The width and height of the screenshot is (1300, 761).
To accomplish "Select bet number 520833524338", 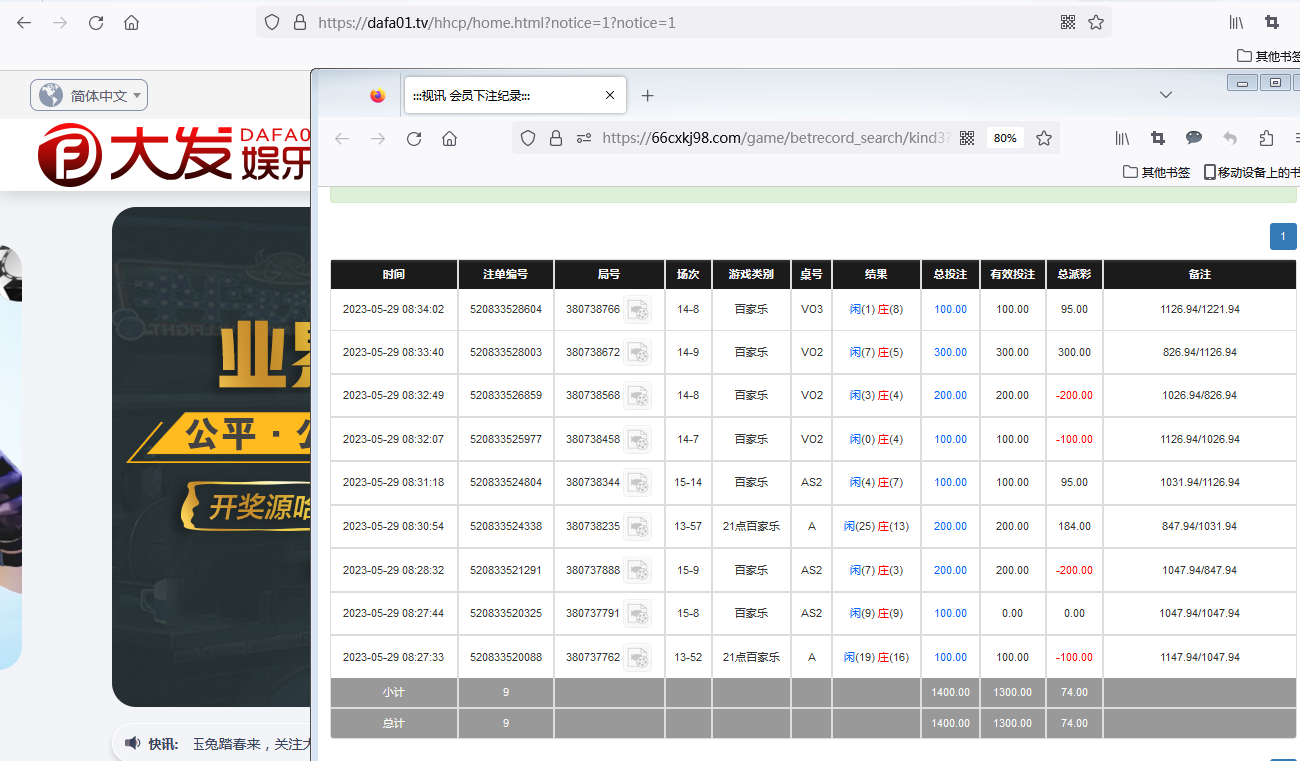I will (x=506, y=527).
